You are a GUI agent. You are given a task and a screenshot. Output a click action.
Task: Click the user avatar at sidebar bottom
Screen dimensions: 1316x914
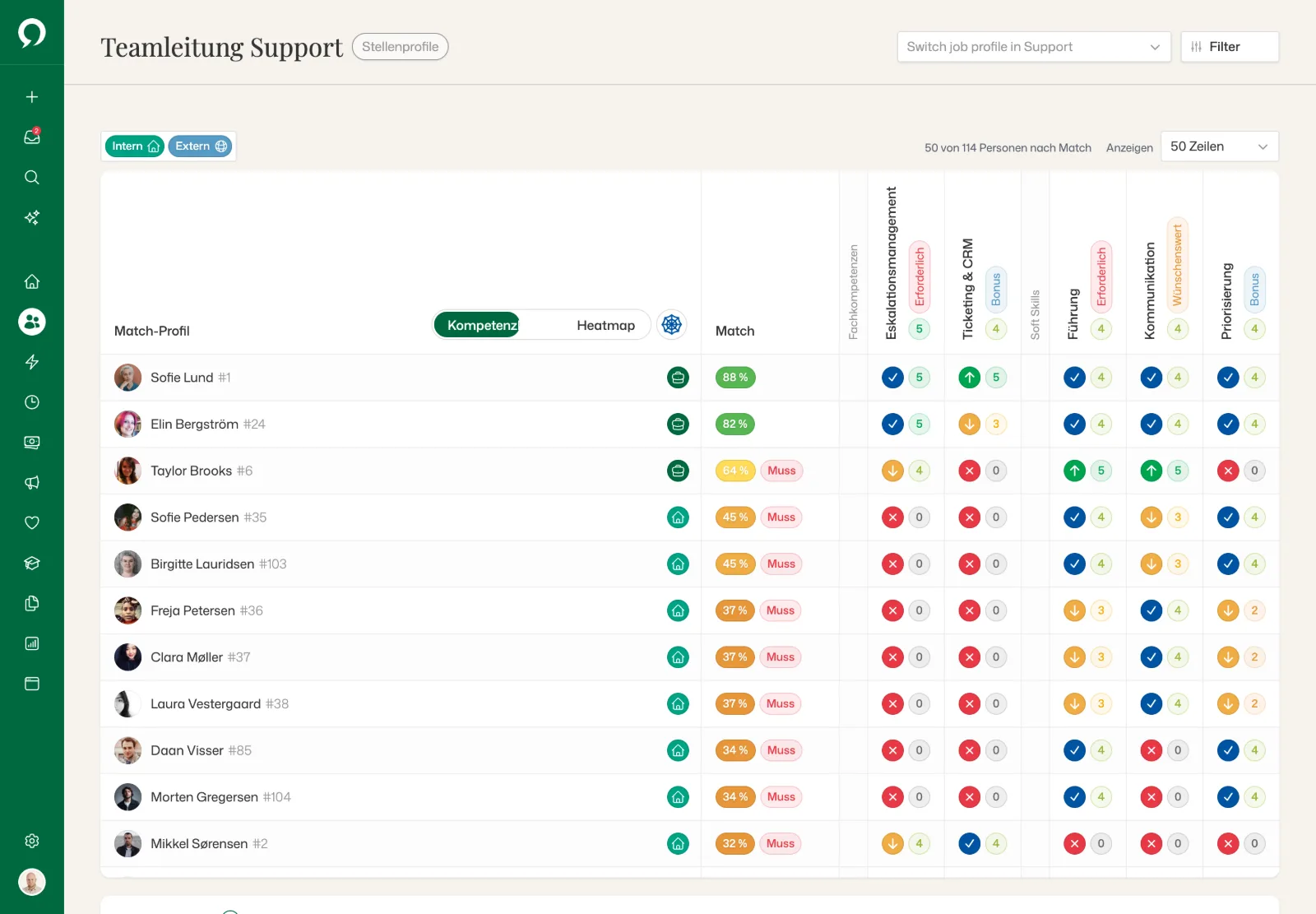[x=32, y=882]
